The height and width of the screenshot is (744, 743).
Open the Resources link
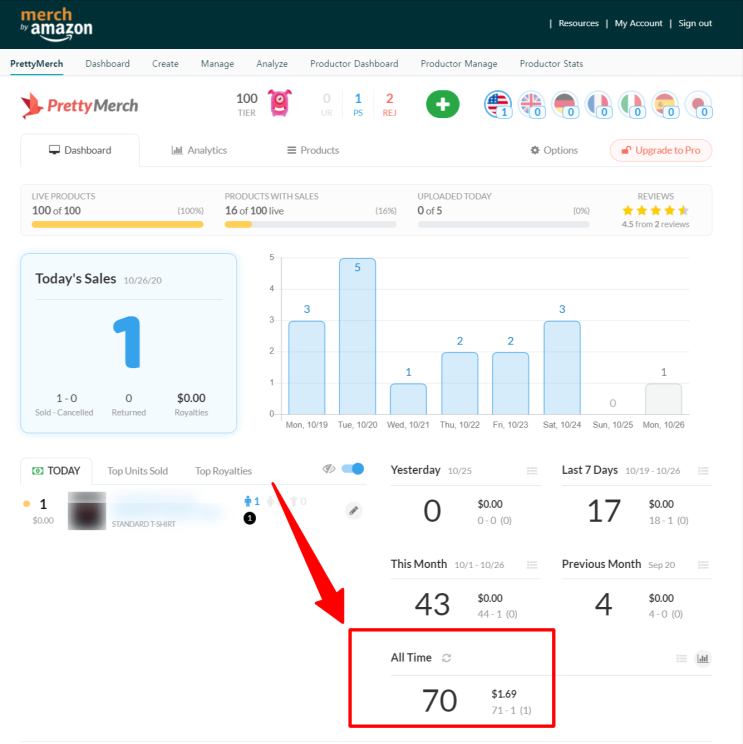point(578,23)
